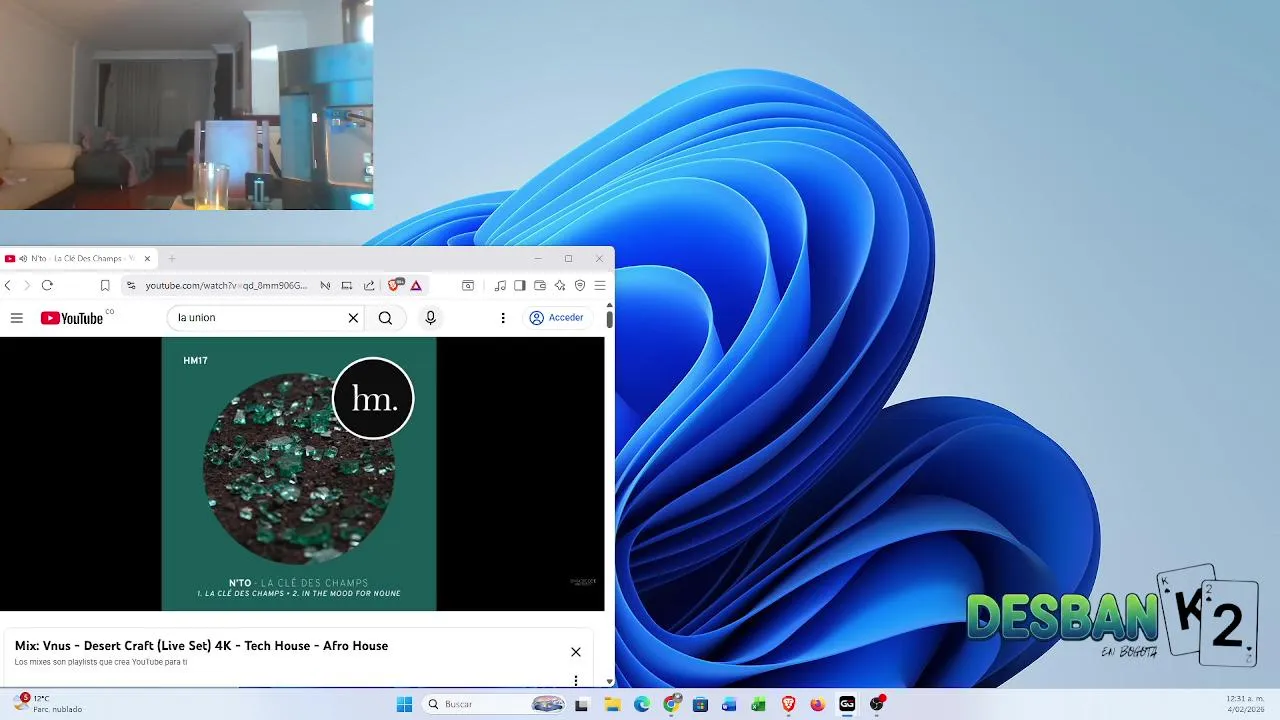Open Word from taskbar
This screenshot has width=1280, height=720.
729,704
